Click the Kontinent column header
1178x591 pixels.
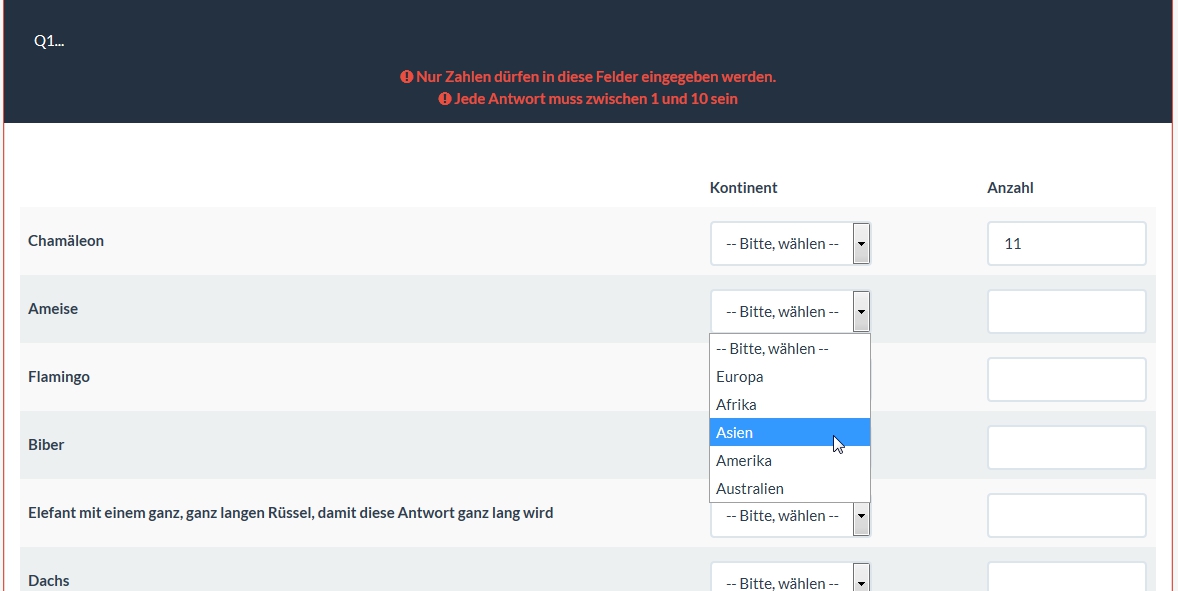click(x=743, y=188)
